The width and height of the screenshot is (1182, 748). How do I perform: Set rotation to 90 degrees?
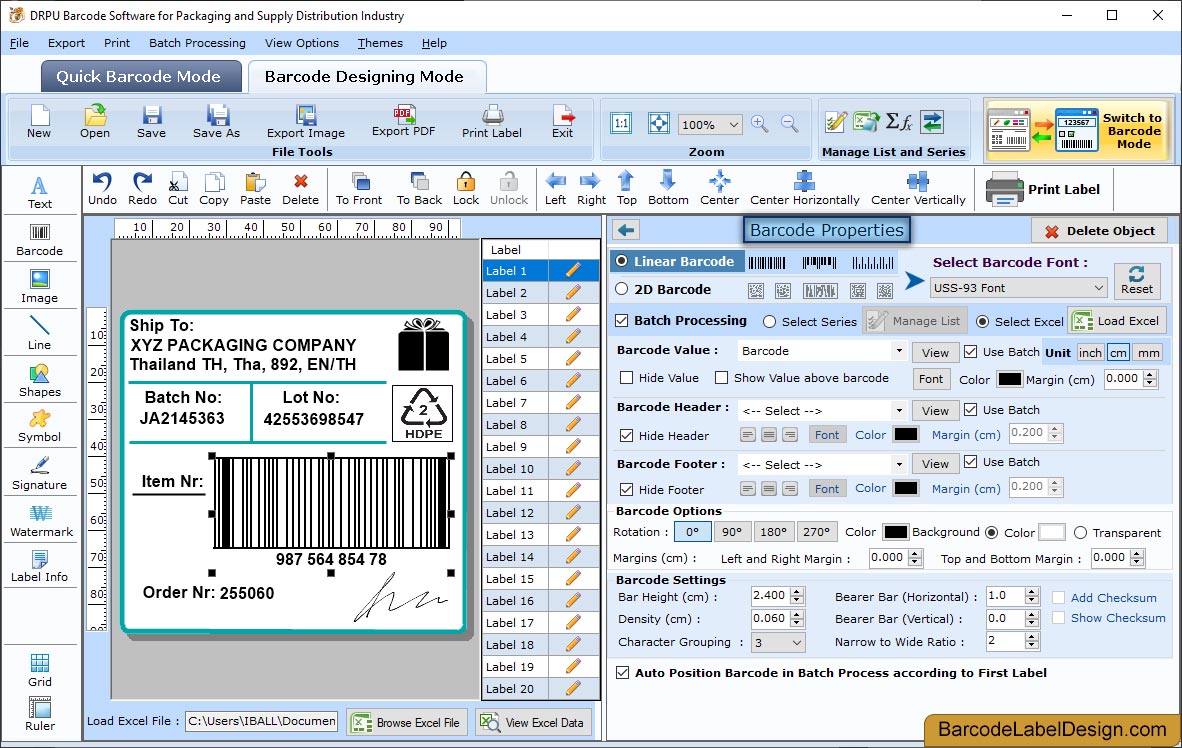coord(731,532)
